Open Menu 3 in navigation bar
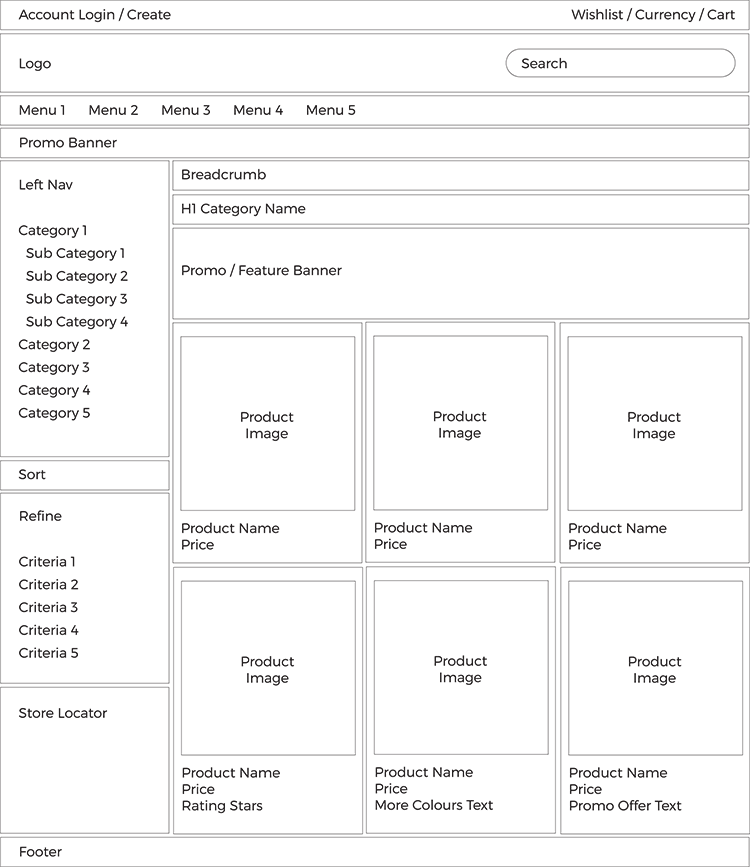Image resolution: width=750 pixels, height=867 pixels. pos(186,110)
